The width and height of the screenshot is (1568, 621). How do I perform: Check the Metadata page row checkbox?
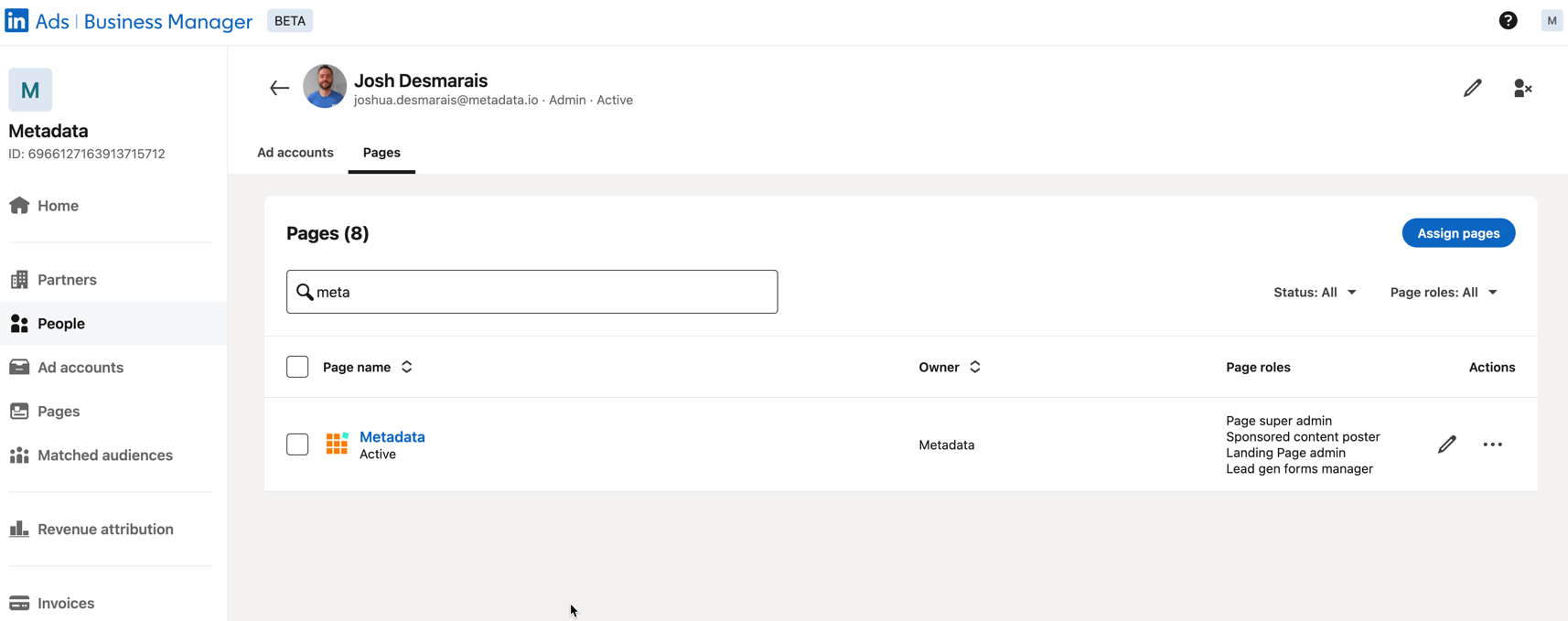tap(297, 444)
